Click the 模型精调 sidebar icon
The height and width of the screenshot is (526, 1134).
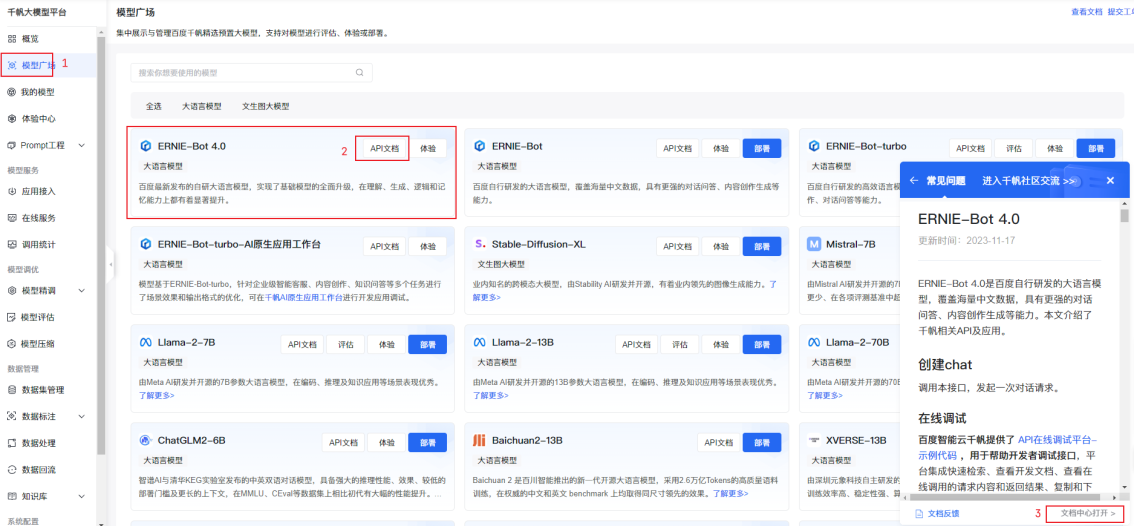(12, 291)
